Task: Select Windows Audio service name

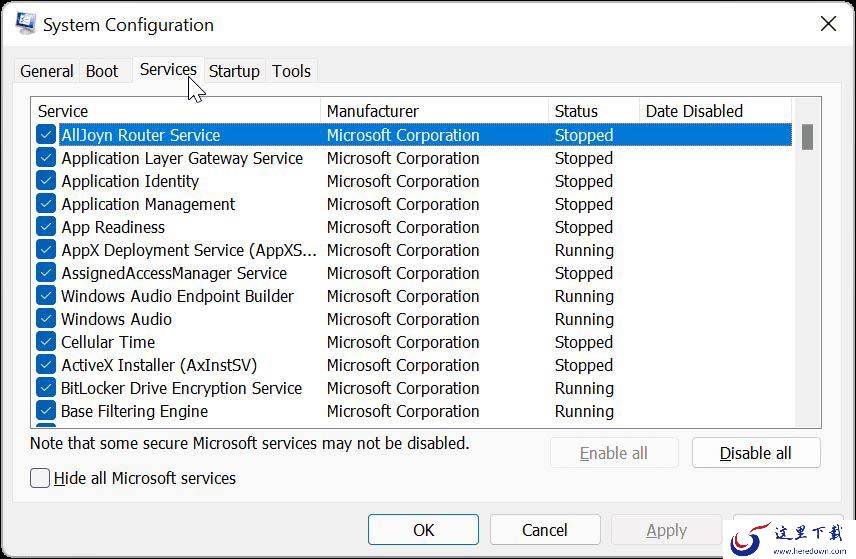Action: pos(116,318)
